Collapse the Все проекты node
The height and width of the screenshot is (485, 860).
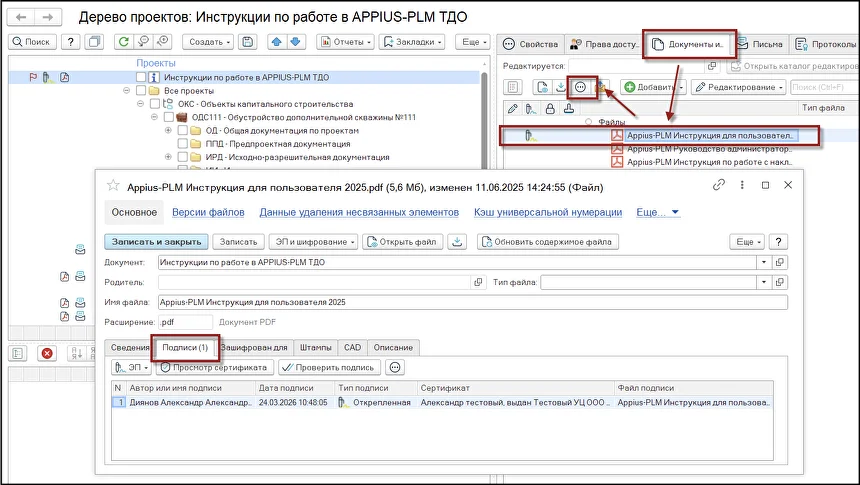(x=127, y=91)
